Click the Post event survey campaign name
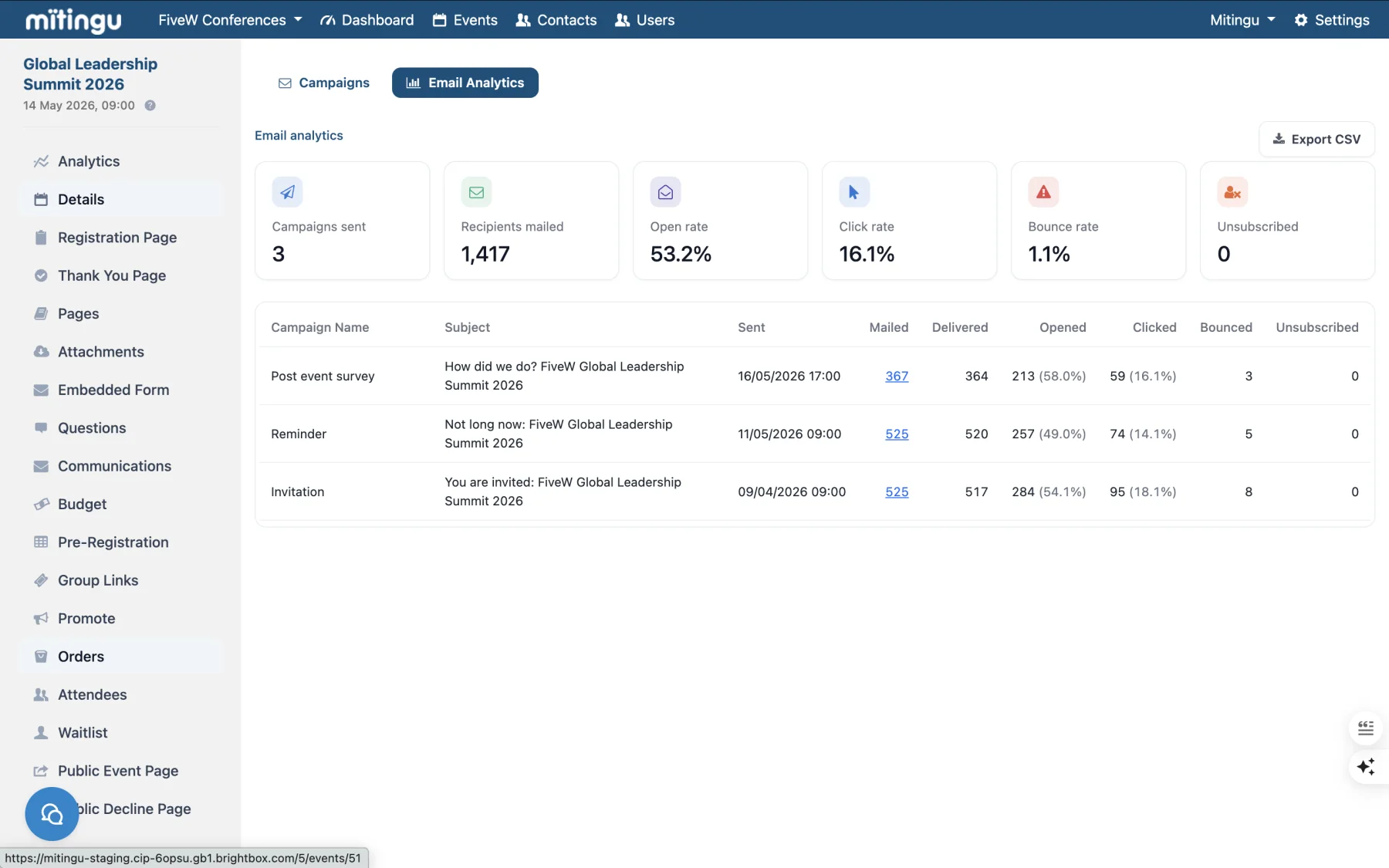Screen dimensions: 1389x868 pos(323,376)
